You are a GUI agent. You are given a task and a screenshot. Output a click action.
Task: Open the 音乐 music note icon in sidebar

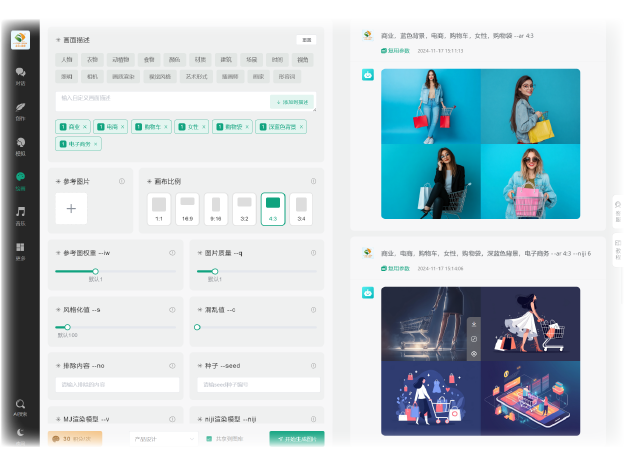(x=20, y=211)
